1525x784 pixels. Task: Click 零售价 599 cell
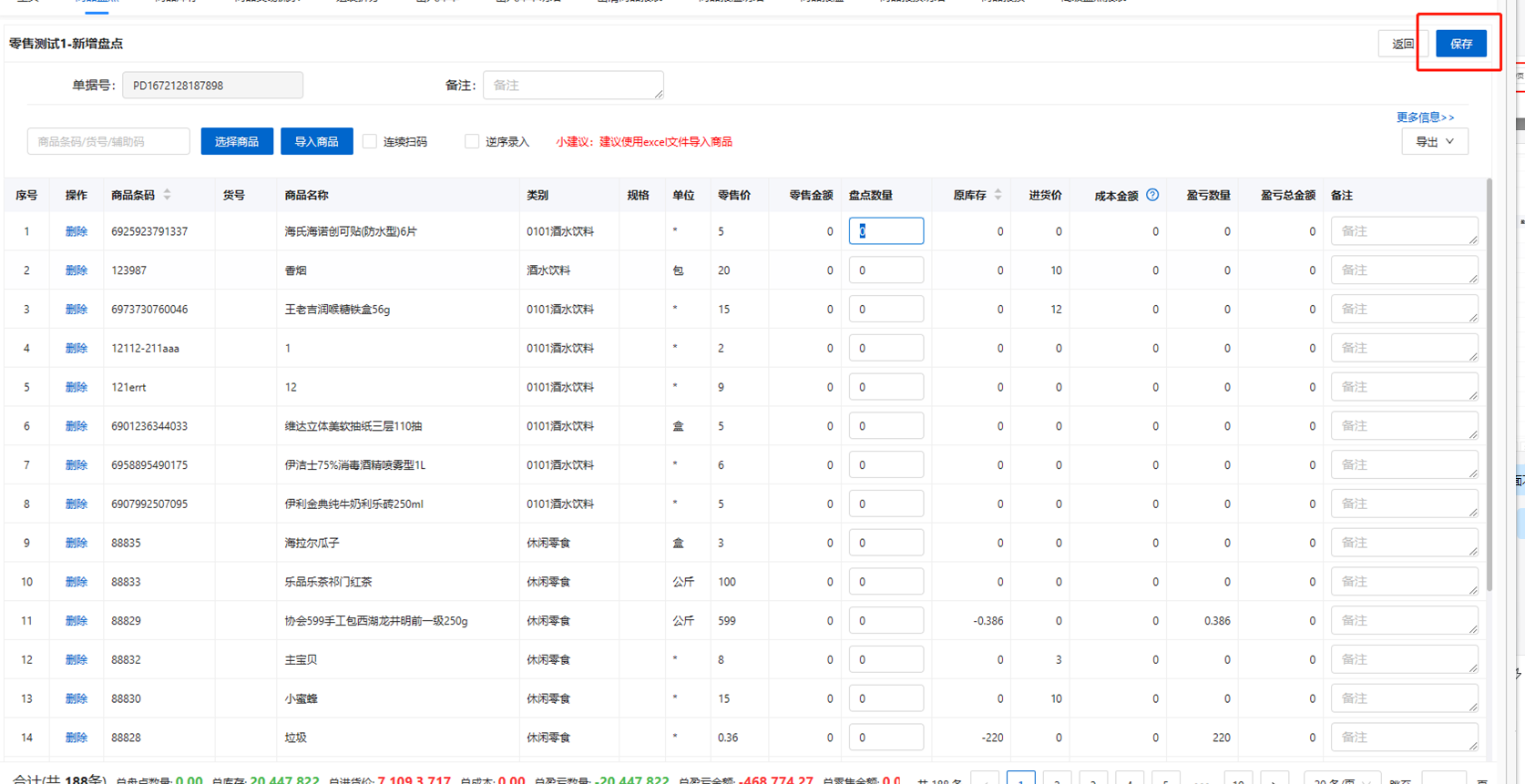click(x=726, y=621)
